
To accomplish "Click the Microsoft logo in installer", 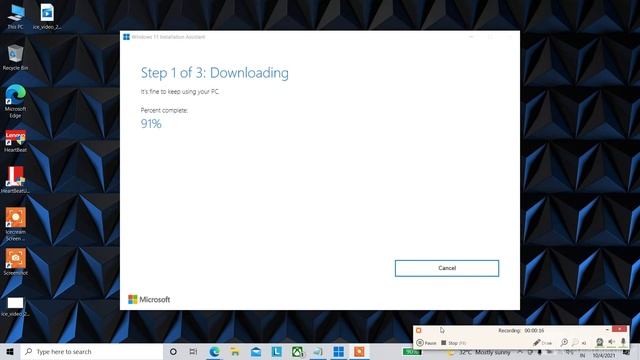I will click(x=149, y=299).
